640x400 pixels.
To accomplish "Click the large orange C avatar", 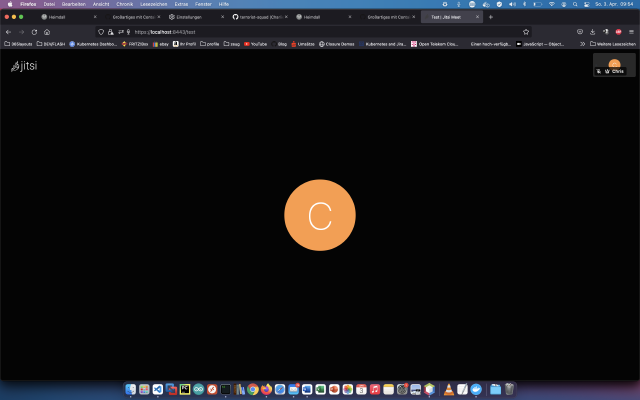I will point(320,215).
